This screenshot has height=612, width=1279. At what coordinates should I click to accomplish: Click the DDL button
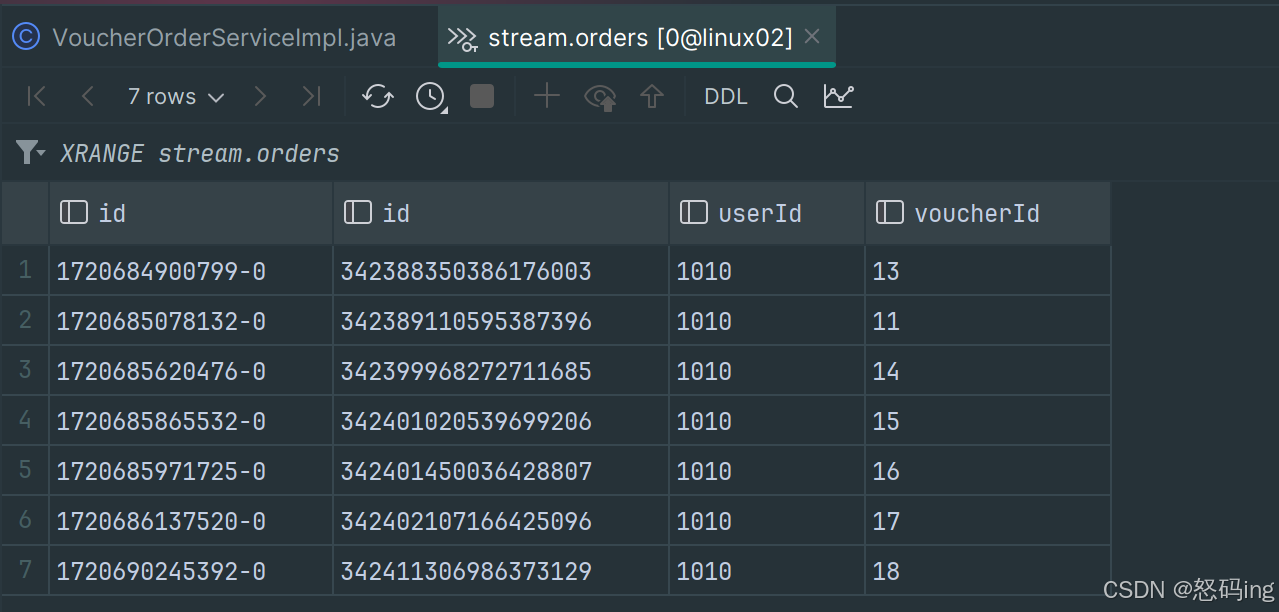click(x=726, y=97)
